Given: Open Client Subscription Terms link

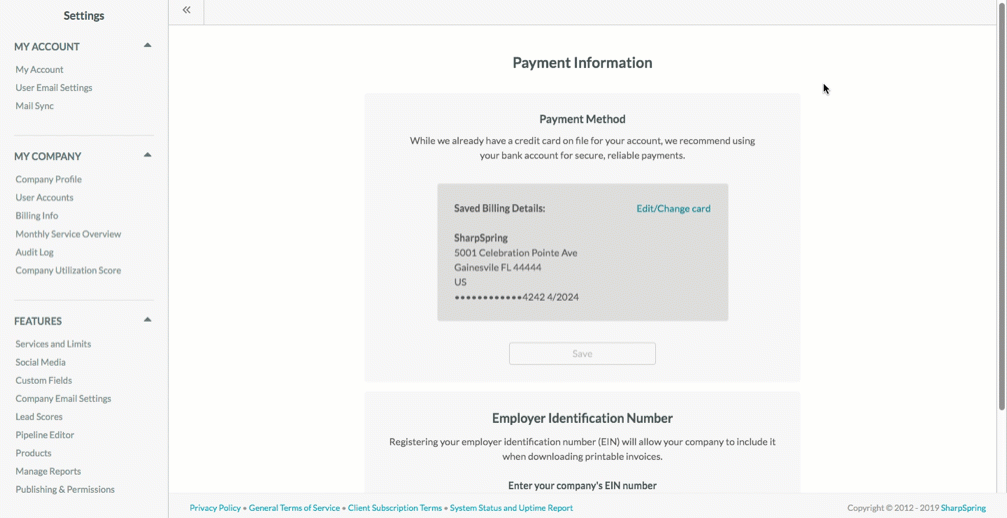Looking at the screenshot, I should pos(395,508).
